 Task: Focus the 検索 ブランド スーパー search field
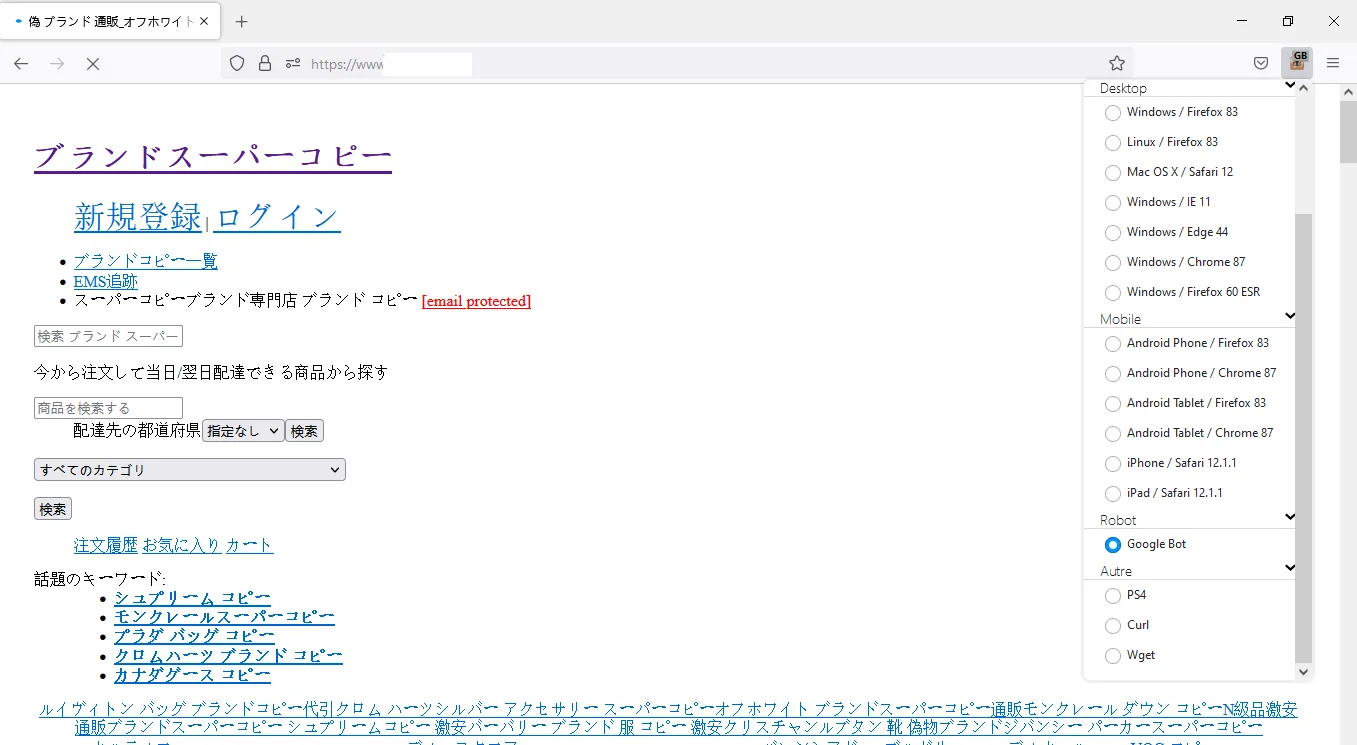click(108, 336)
